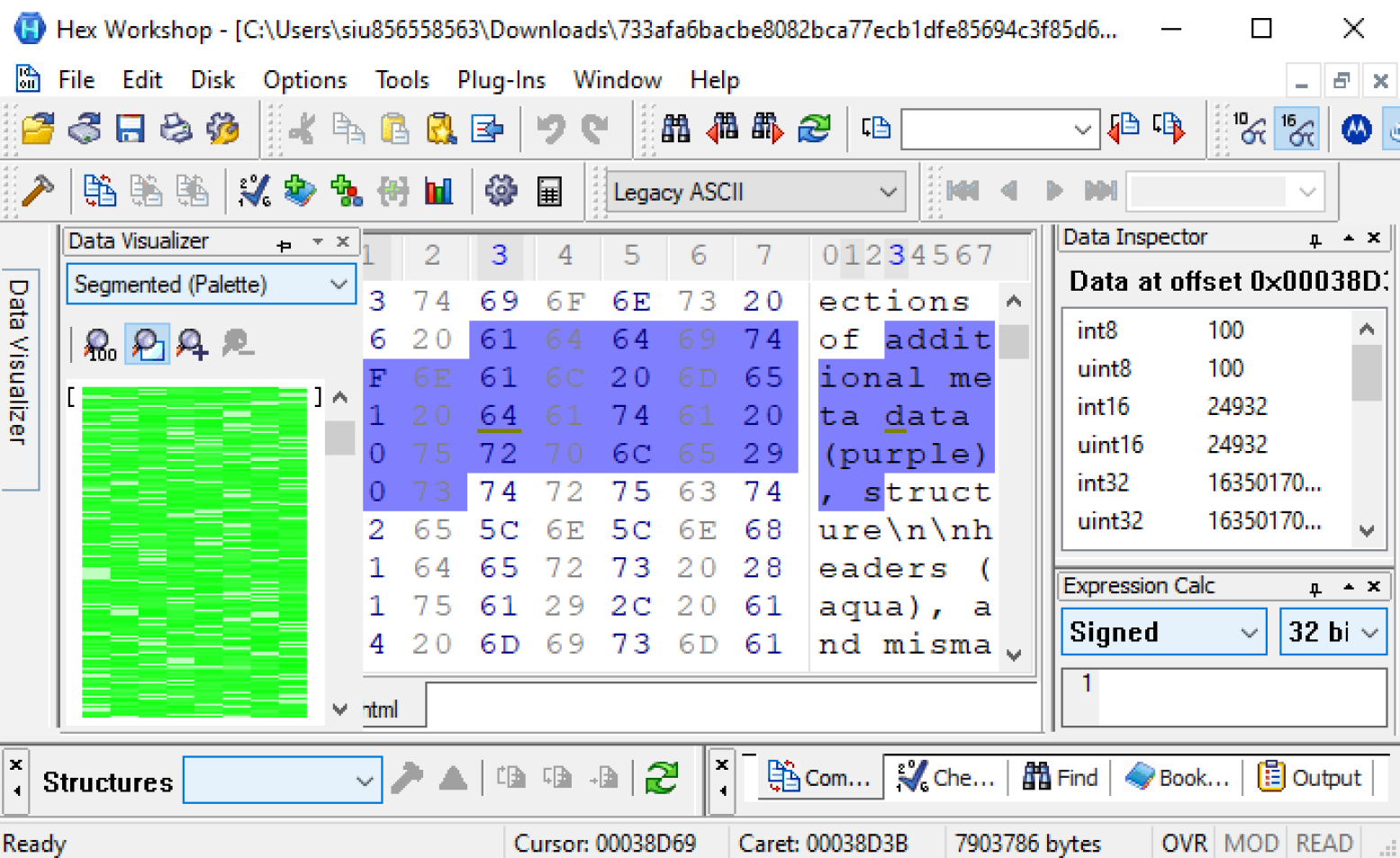Open the File menu
Screen dimensions: 1400x858
coord(77,80)
